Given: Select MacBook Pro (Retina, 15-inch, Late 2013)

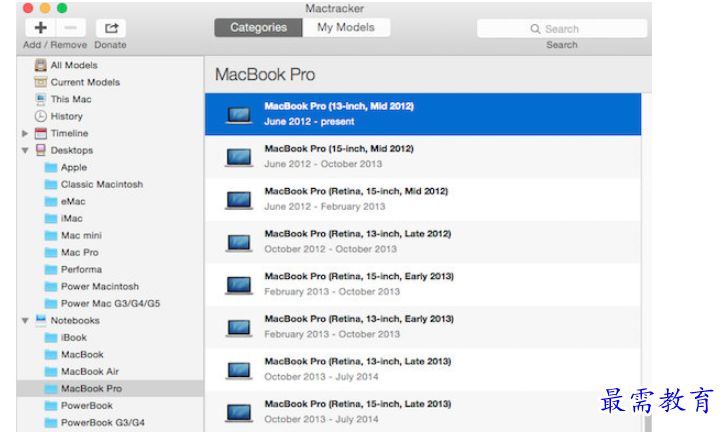Looking at the screenshot, I should coord(423,412).
